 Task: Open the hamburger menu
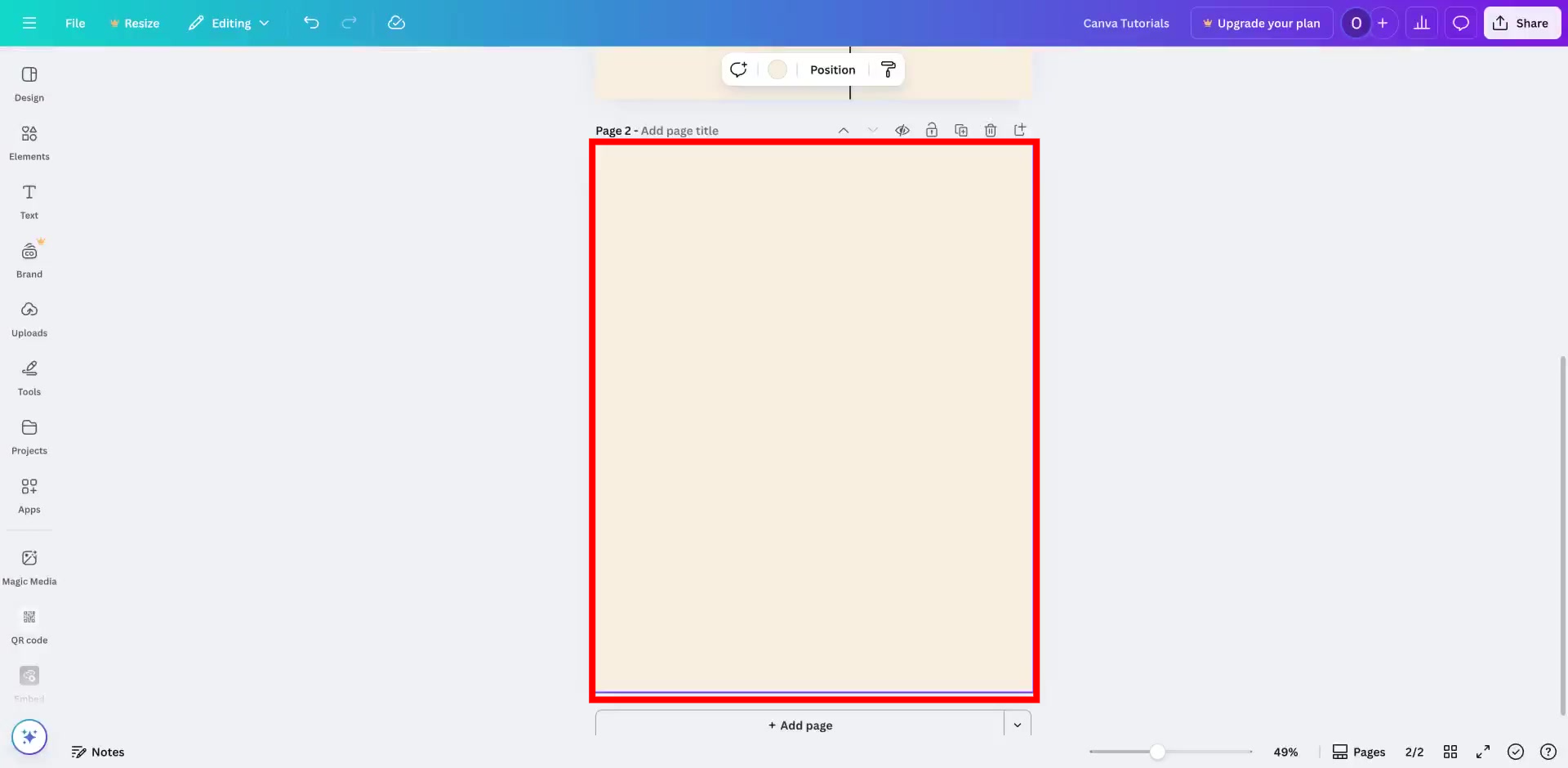(29, 23)
